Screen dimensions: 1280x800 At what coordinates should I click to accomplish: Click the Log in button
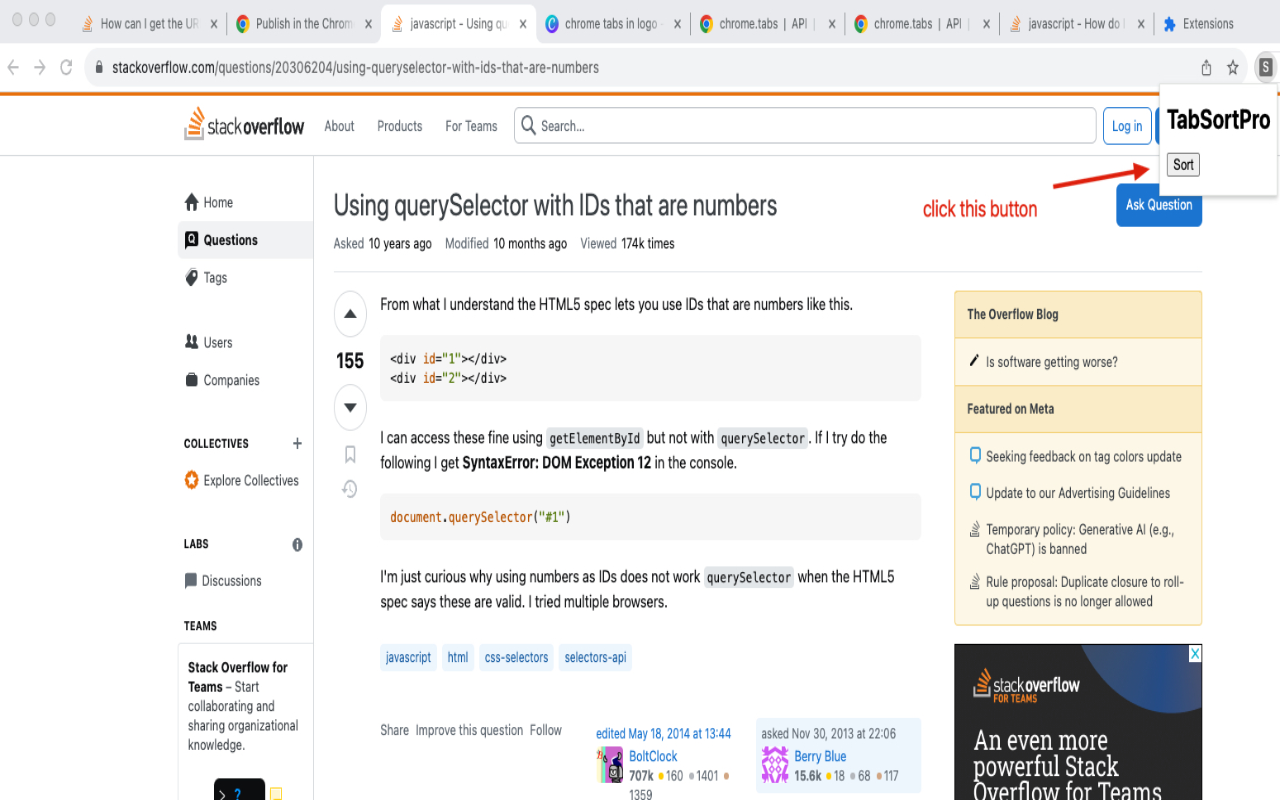coord(1126,126)
